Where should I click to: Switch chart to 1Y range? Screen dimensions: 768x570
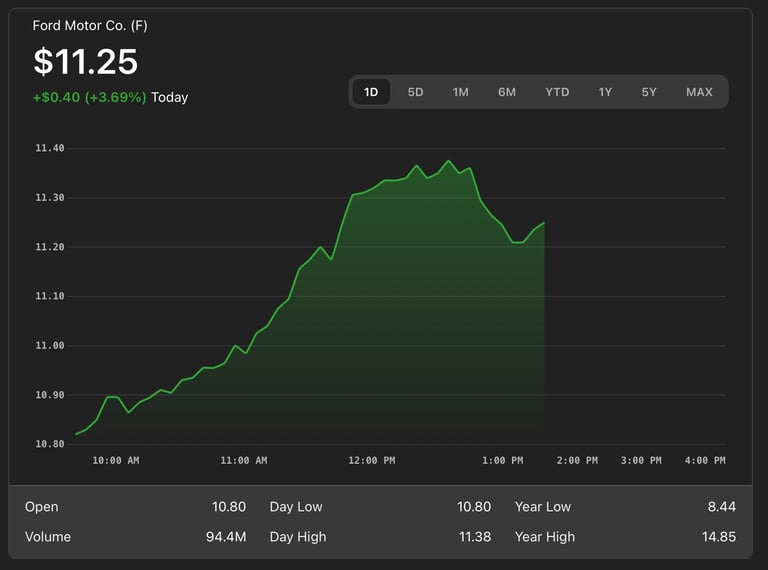click(x=605, y=92)
